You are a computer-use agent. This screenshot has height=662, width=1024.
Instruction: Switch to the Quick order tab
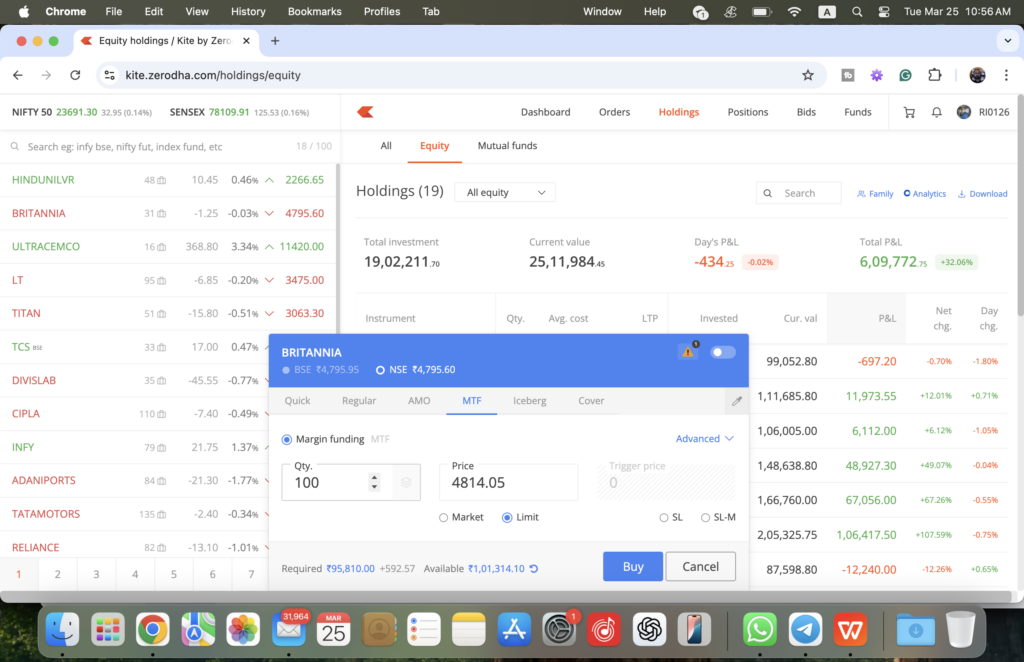(x=297, y=401)
